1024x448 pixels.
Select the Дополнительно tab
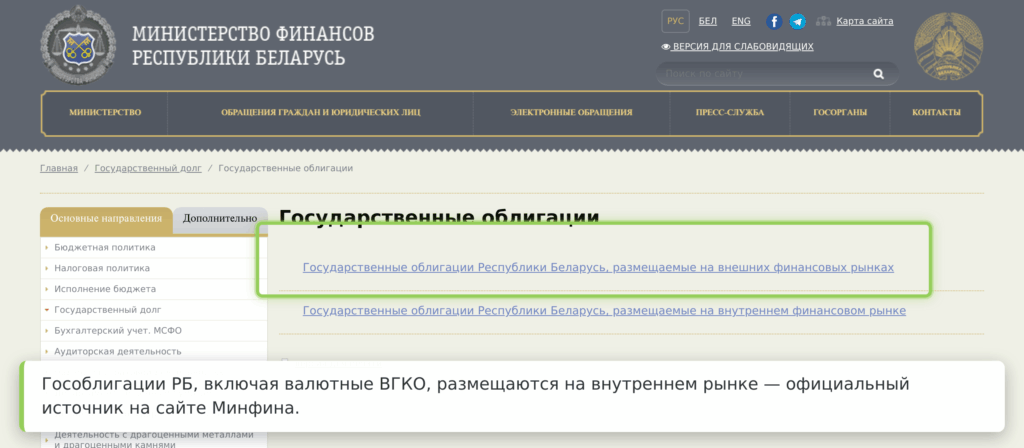[220, 219]
